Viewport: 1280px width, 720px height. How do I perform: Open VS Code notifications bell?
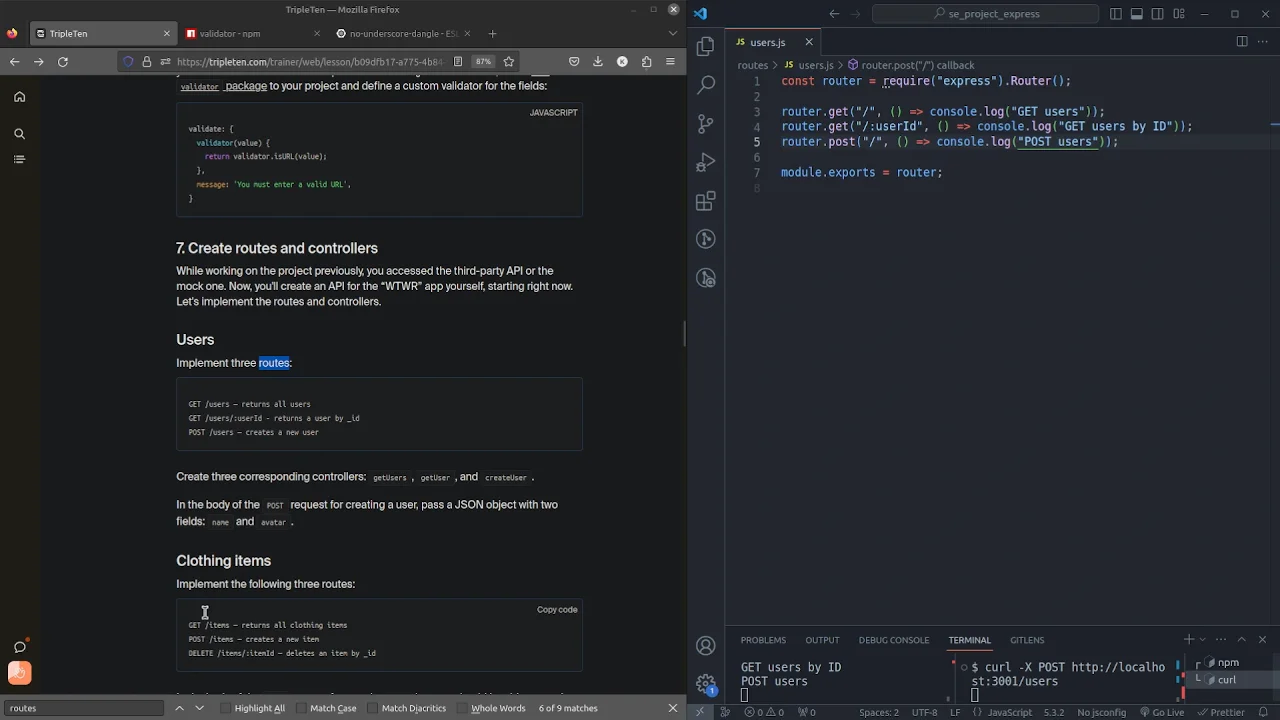(1264, 712)
